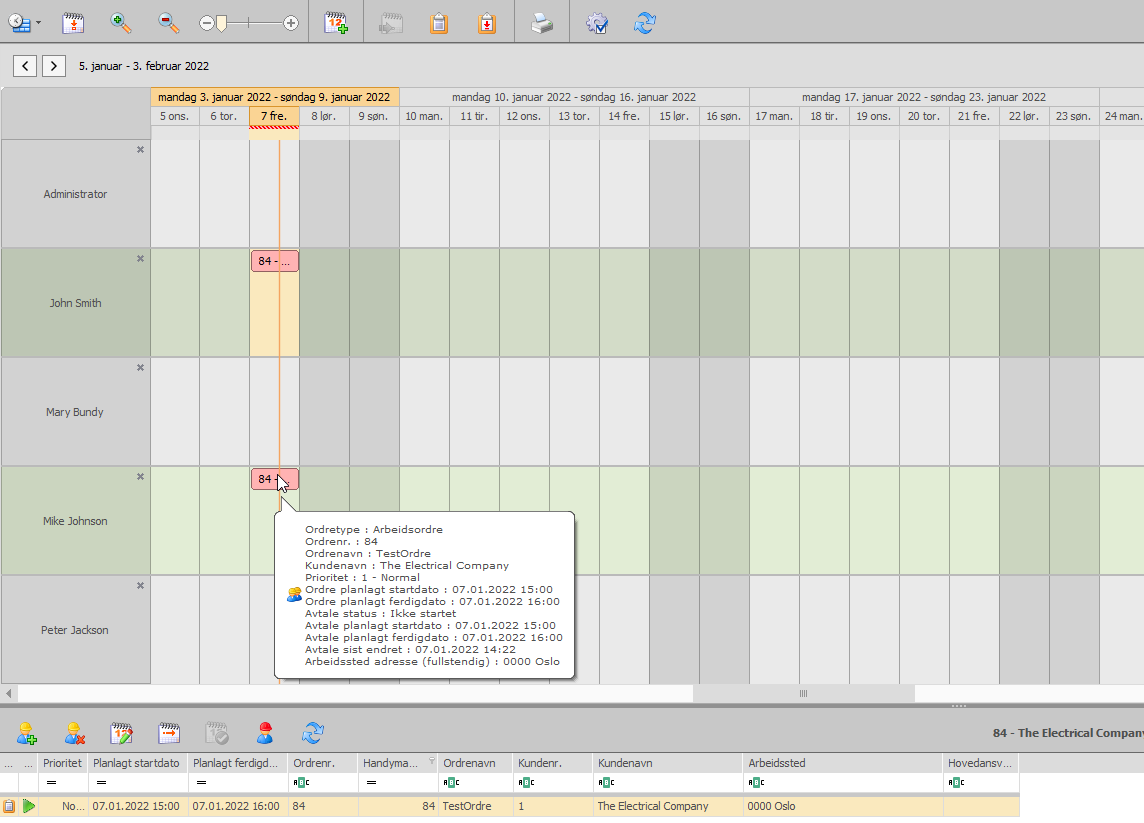Click Arbeidssted filter ABC operator icon
This screenshot has height=823, width=1144.
click(757, 783)
